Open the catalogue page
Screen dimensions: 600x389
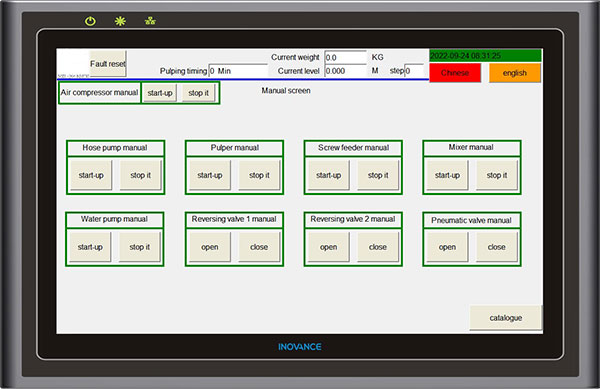coord(505,318)
